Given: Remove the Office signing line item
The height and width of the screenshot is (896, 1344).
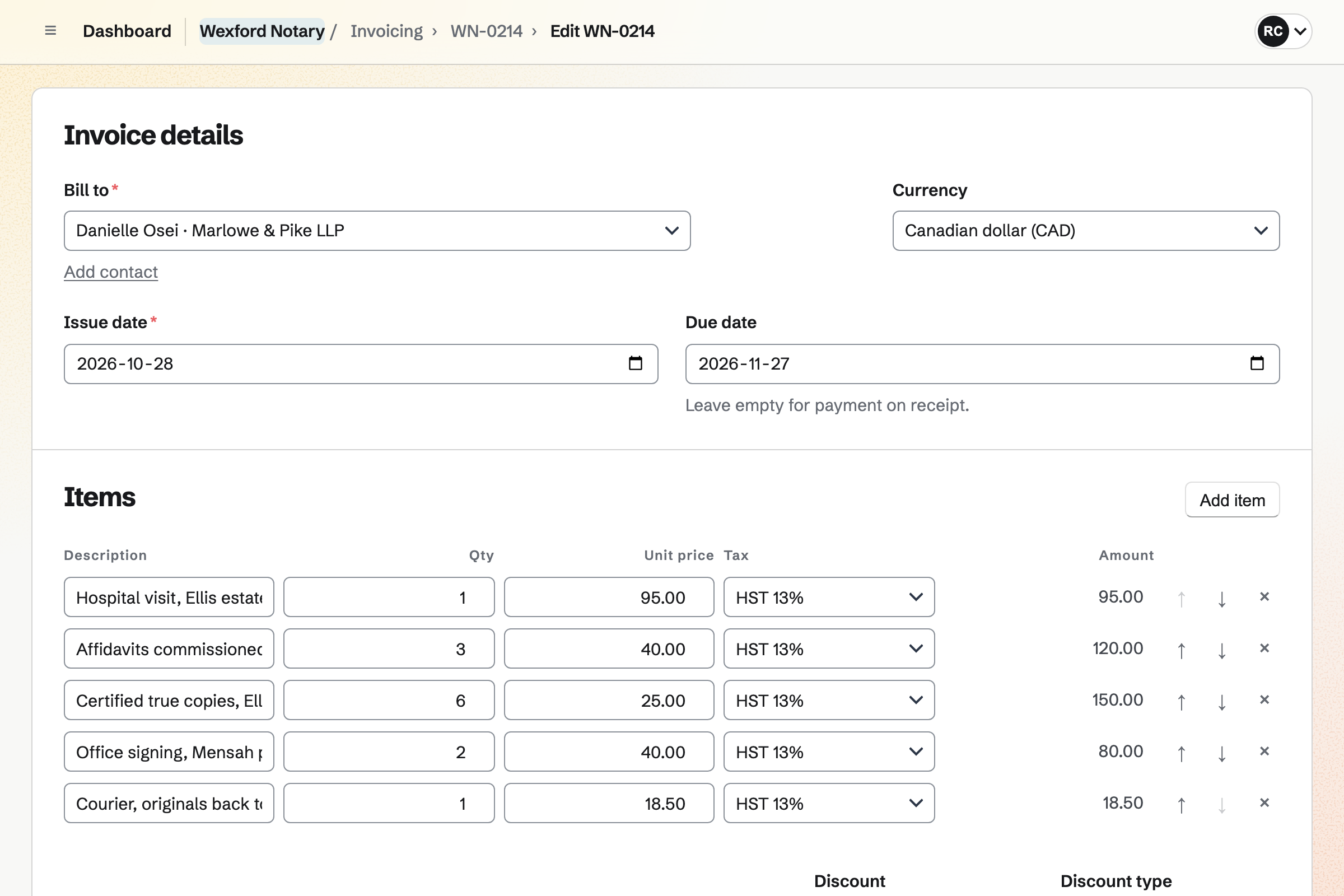Looking at the screenshot, I should [1264, 752].
